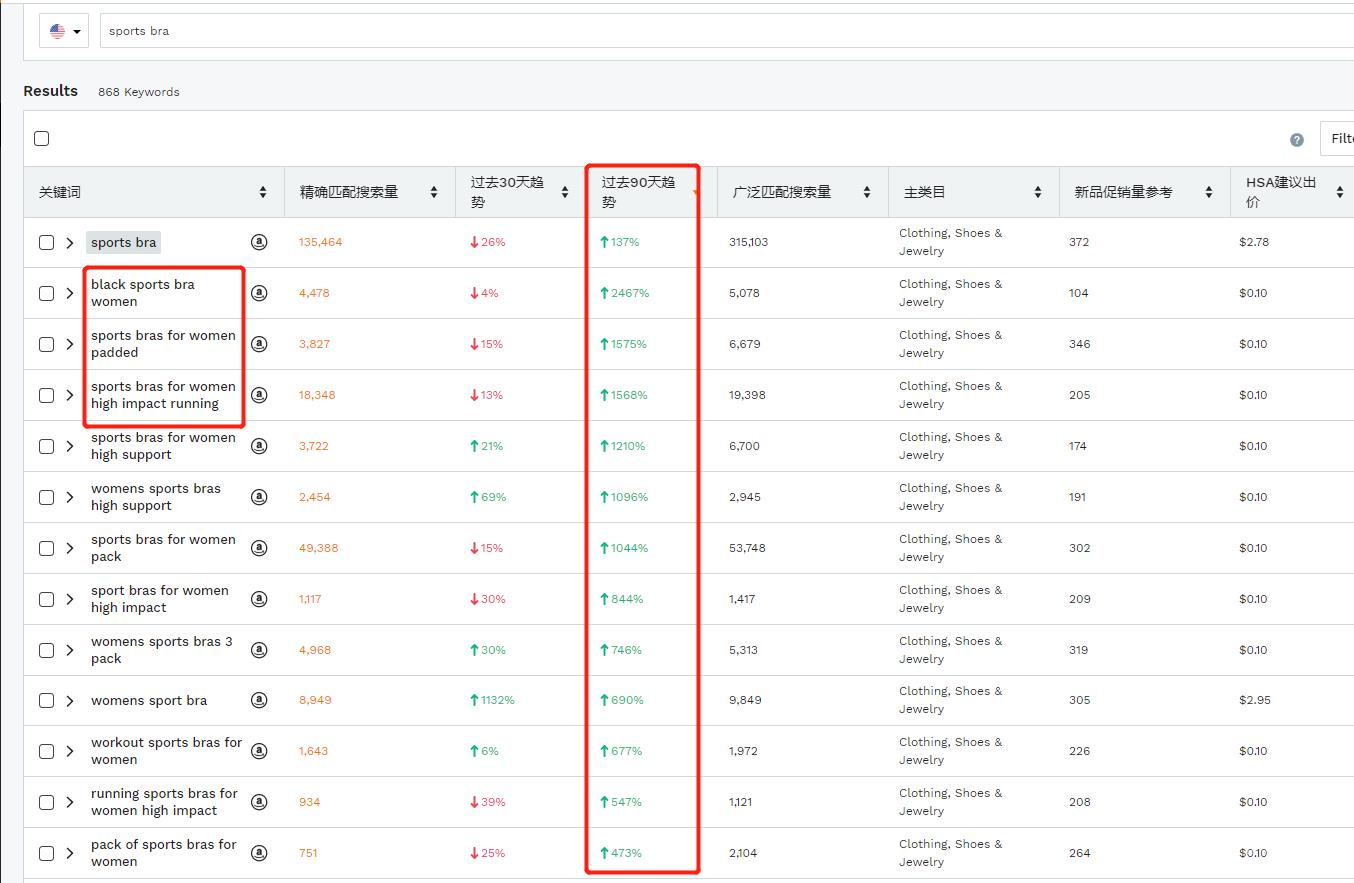Click the 关键词 column header
Screen dimensions: 1354x883
[60, 192]
